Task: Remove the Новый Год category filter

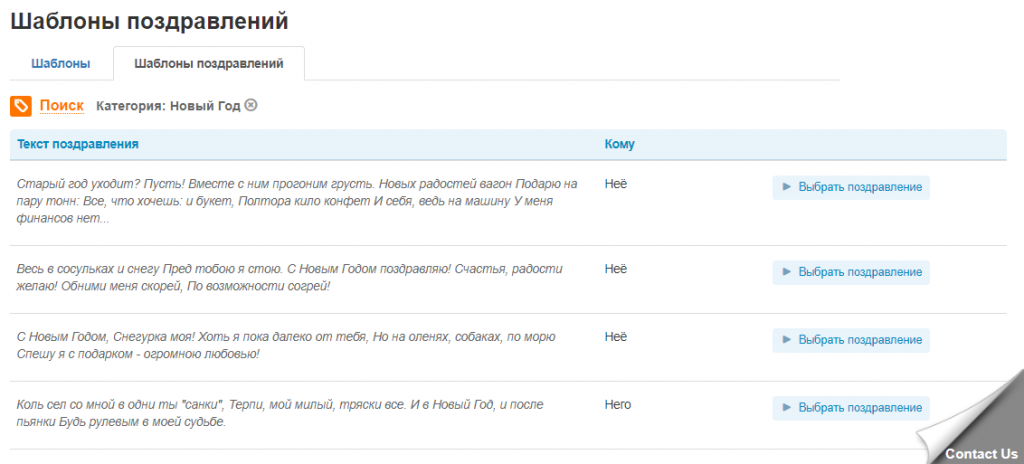Action: tap(251, 105)
